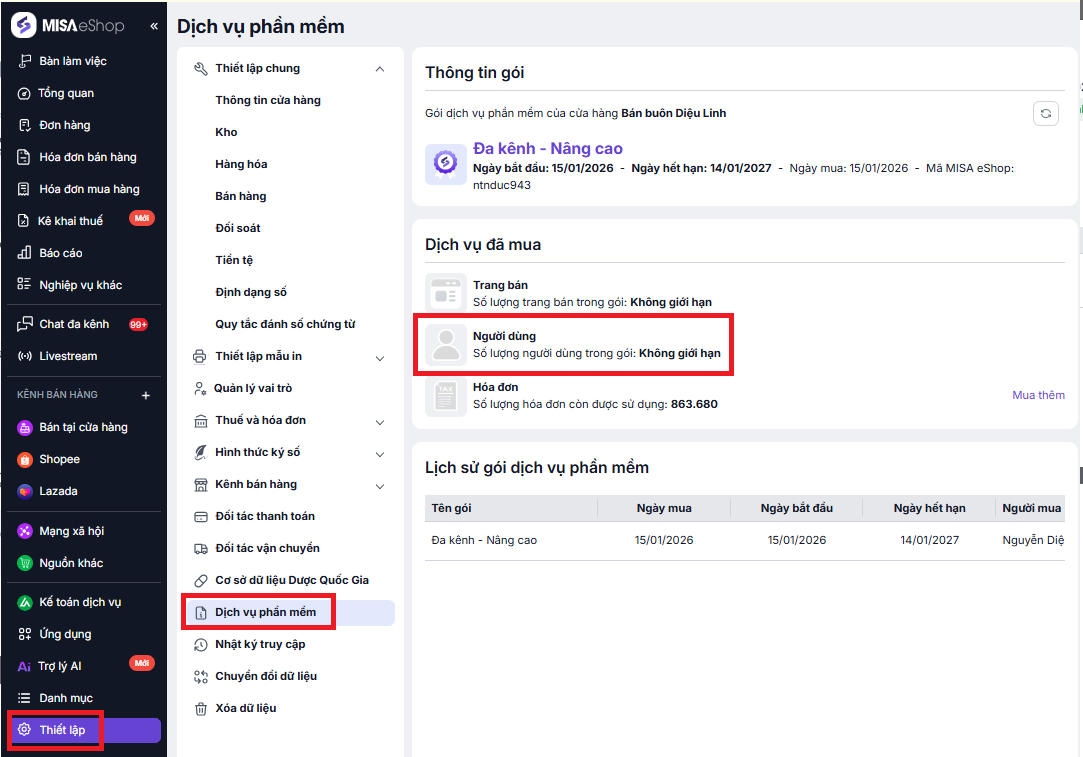Click Bán tại cửa hàng icon
The width and height of the screenshot is (1083, 757).
coord(25,428)
